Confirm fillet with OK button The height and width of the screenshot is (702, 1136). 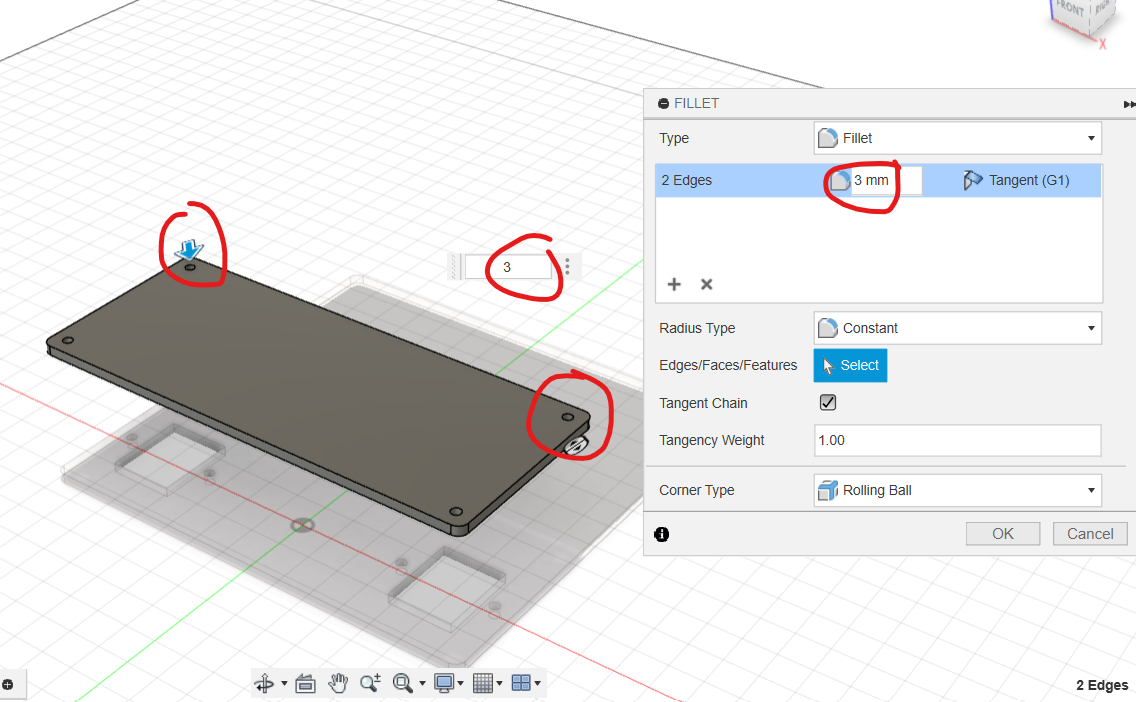1002,534
